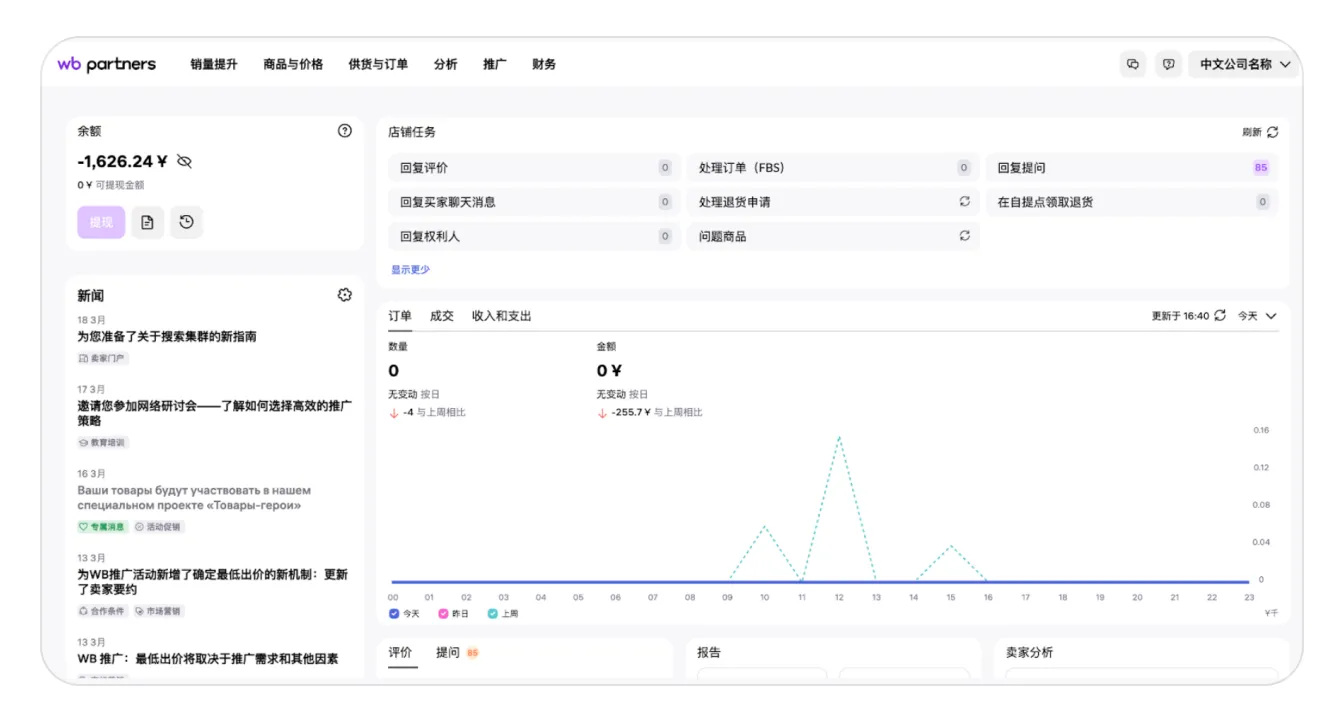Click the 提现 withdraw button
This screenshot has width=1344, height=722.
pyautogui.click(x=101, y=222)
